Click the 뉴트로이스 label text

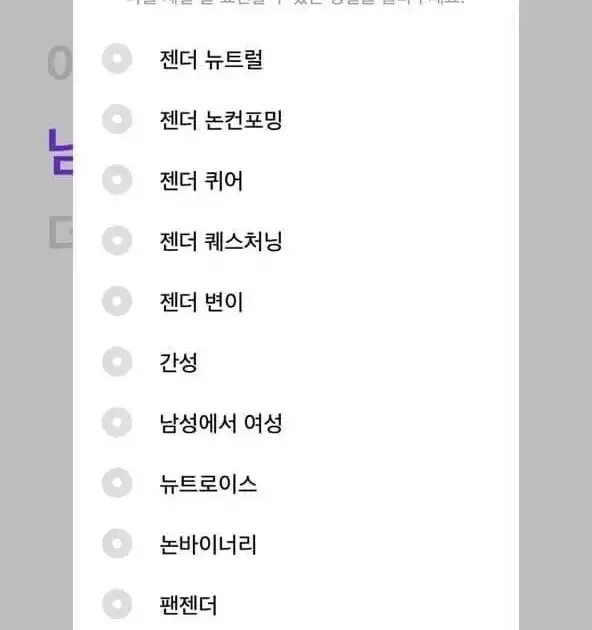tap(208, 483)
